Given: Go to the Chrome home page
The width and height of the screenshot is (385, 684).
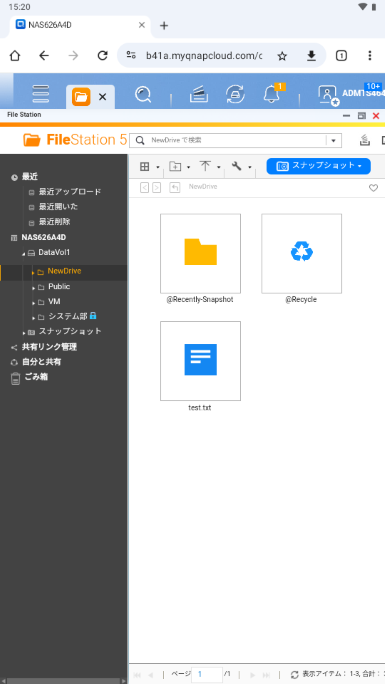Looking at the screenshot, I should coord(15,55).
